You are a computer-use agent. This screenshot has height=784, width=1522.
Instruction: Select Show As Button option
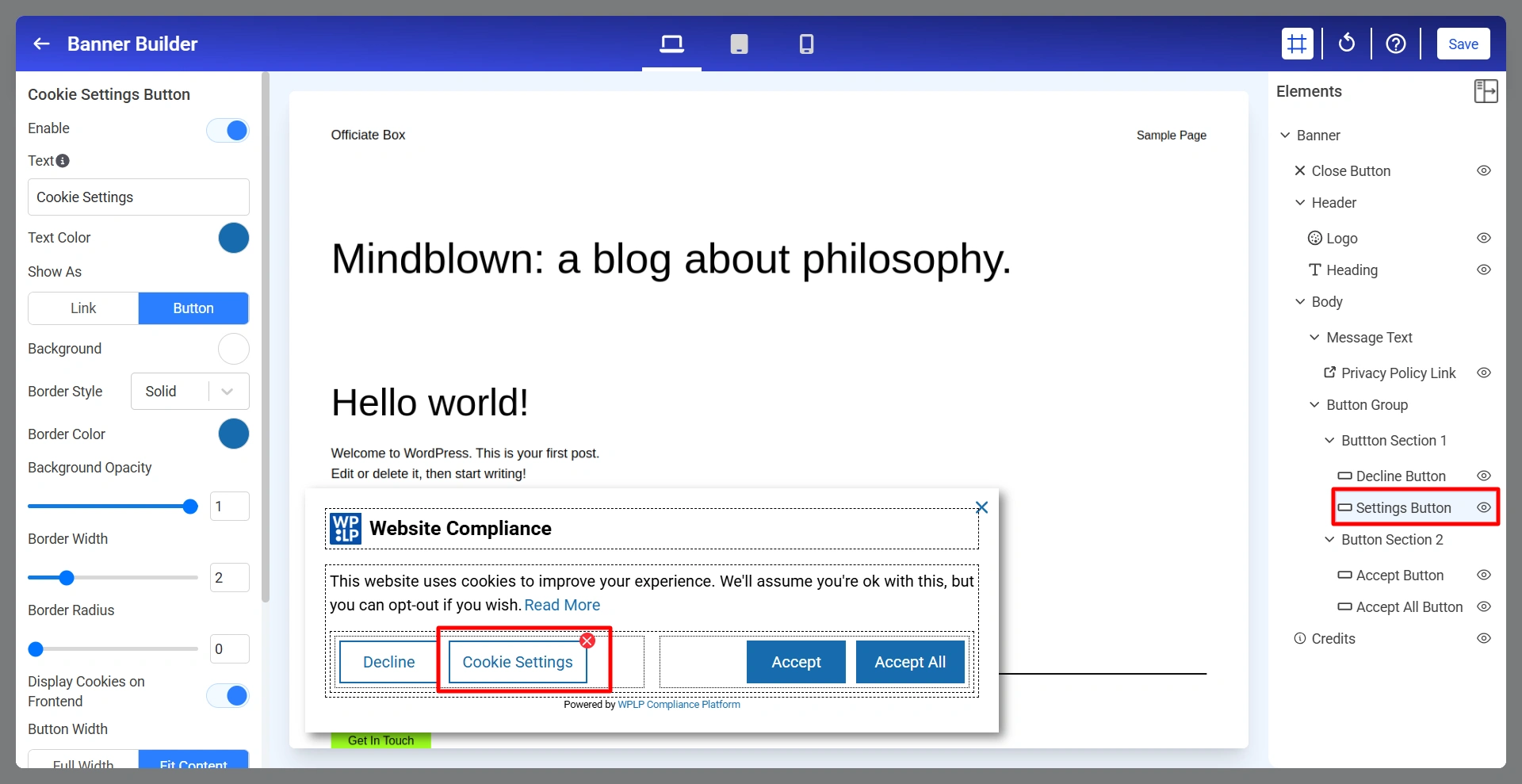(x=193, y=308)
